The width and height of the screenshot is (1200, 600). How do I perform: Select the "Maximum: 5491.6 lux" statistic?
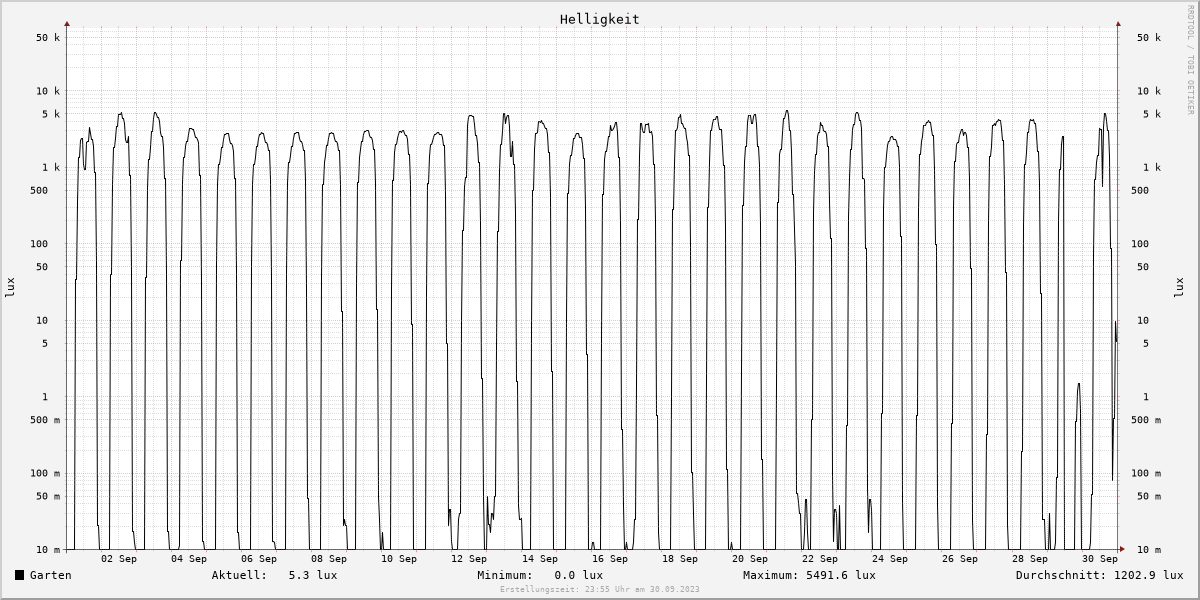tap(809, 575)
